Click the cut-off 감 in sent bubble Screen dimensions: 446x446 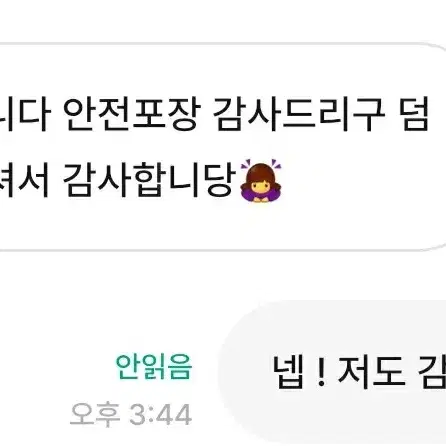[432, 373]
